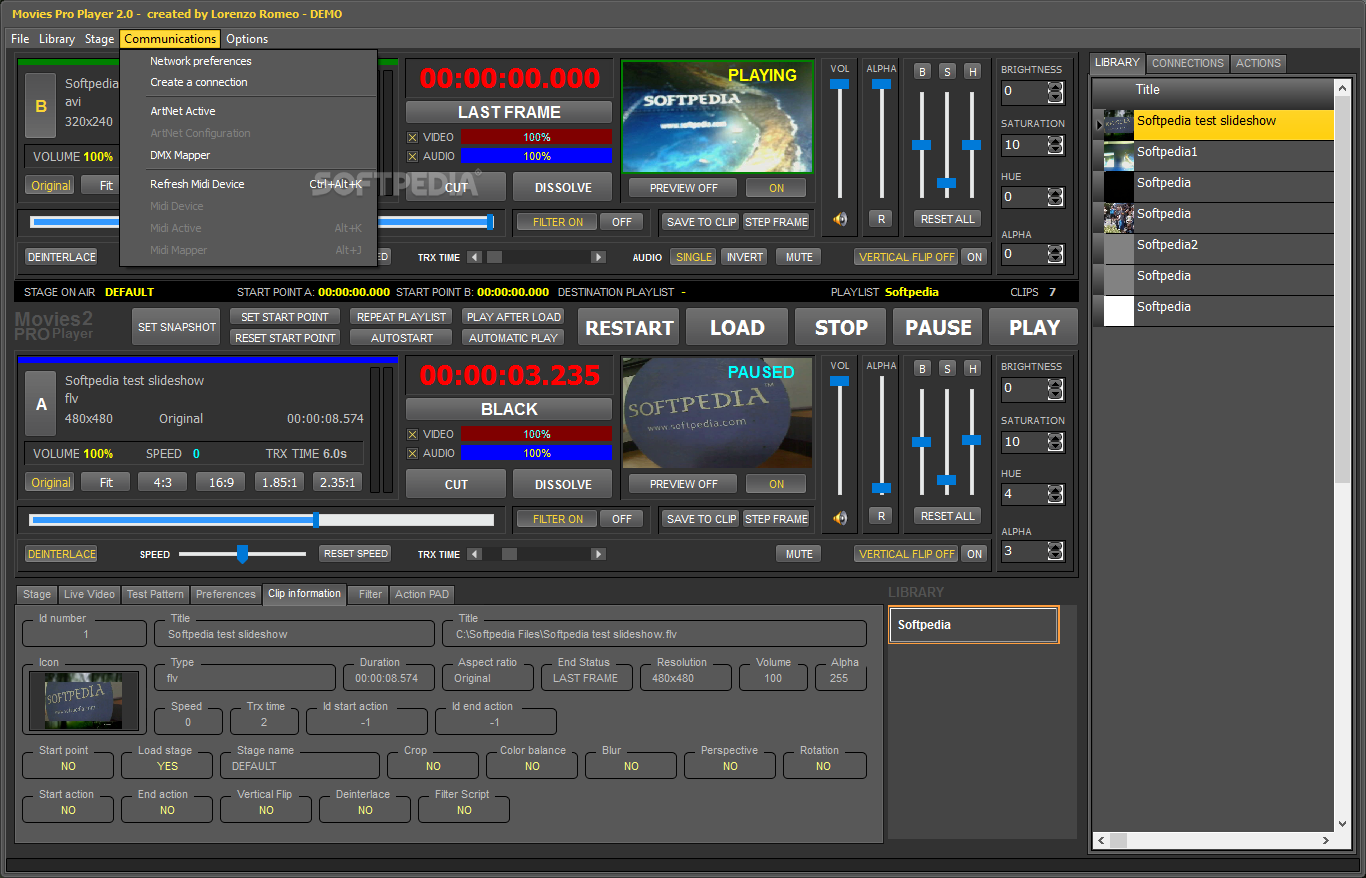This screenshot has width=1366, height=878.
Task: Click INVERT audio on player B
Action: point(745,257)
